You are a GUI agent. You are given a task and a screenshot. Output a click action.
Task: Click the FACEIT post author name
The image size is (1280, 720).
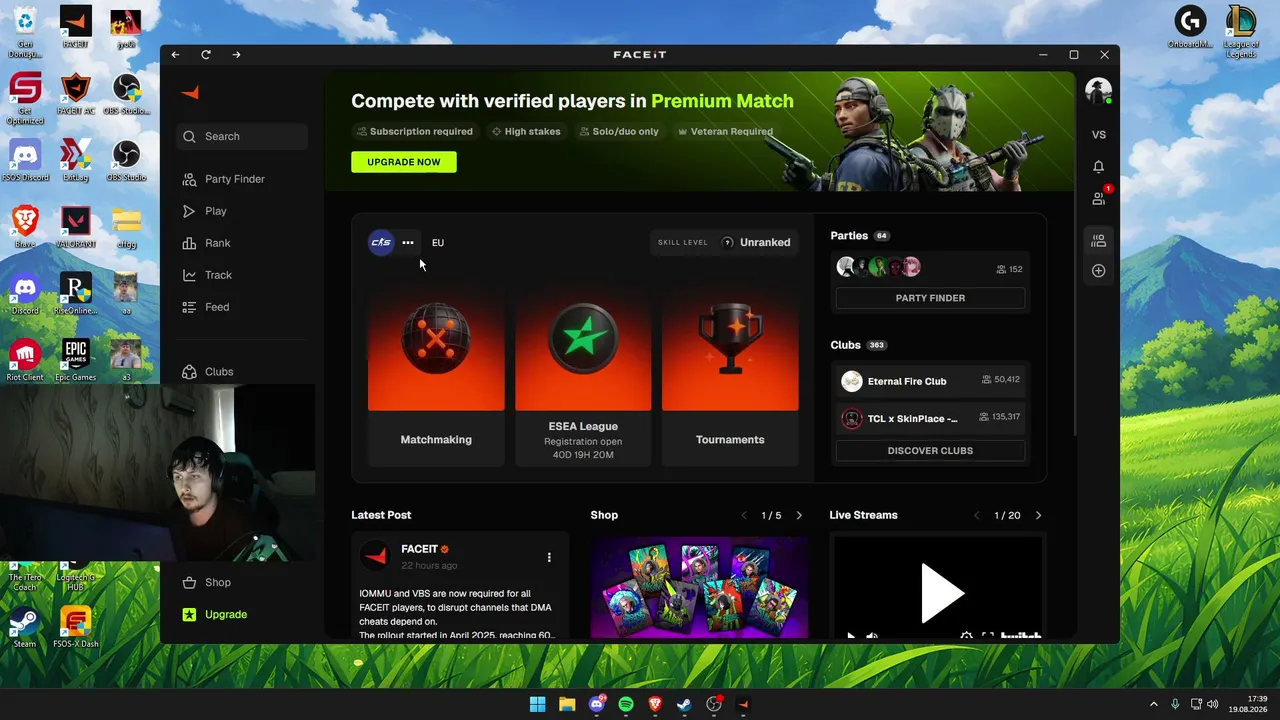(x=420, y=549)
